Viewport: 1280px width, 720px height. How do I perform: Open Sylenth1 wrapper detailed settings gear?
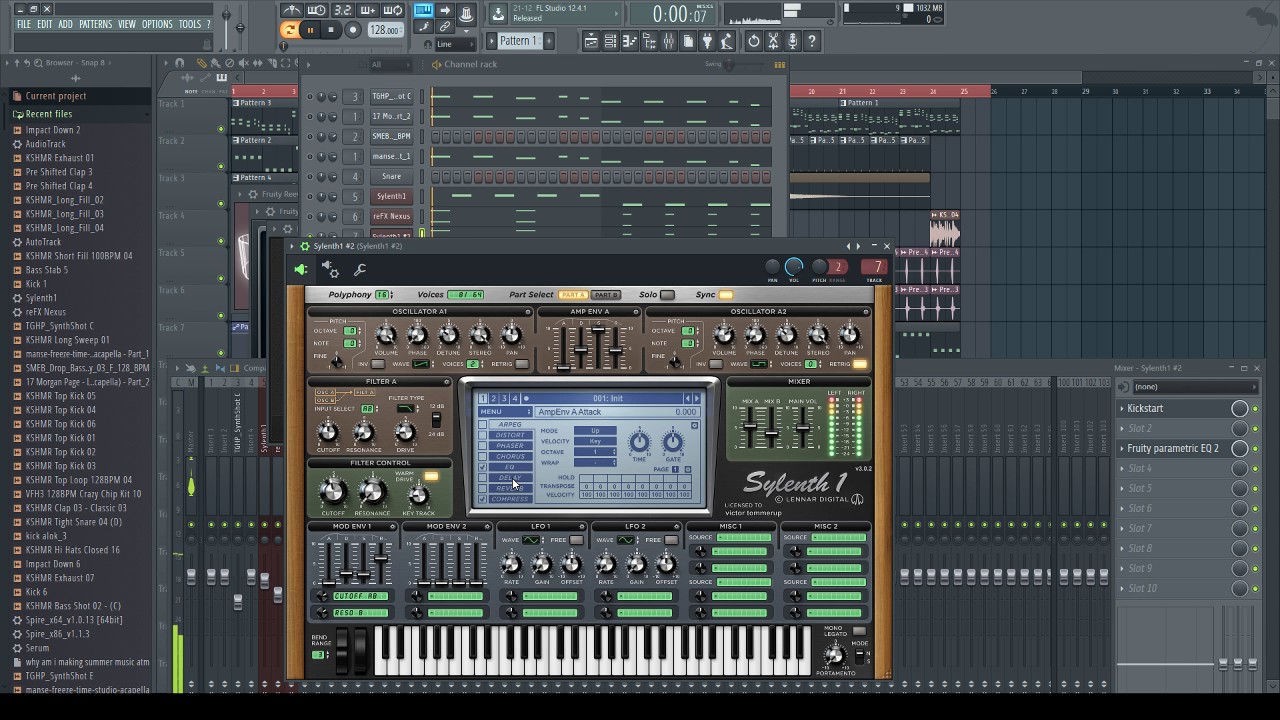click(x=330, y=268)
